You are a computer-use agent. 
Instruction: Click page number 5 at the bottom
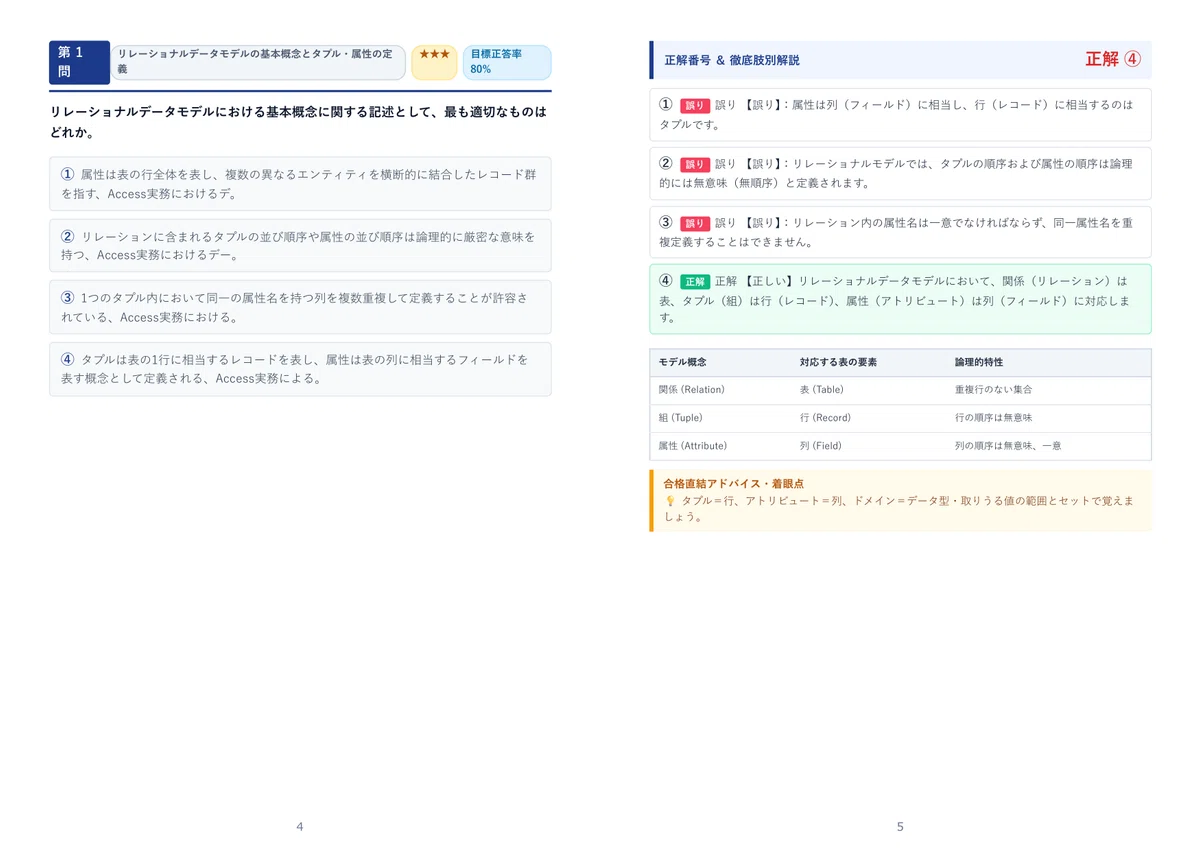click(900, 826)
